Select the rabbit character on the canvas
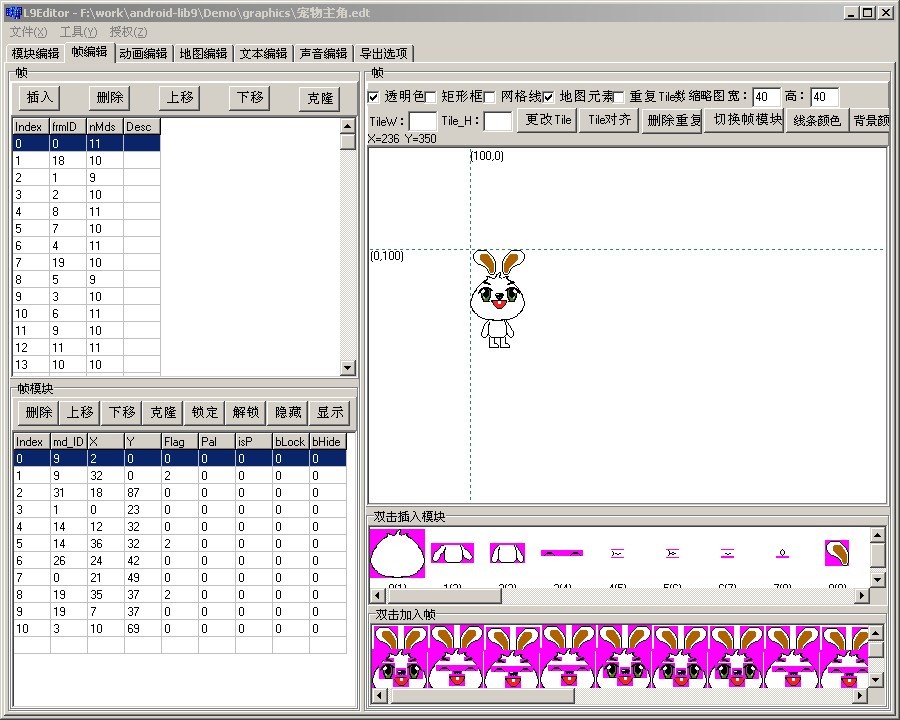This screenshot has width=900, height=720. 498,299
